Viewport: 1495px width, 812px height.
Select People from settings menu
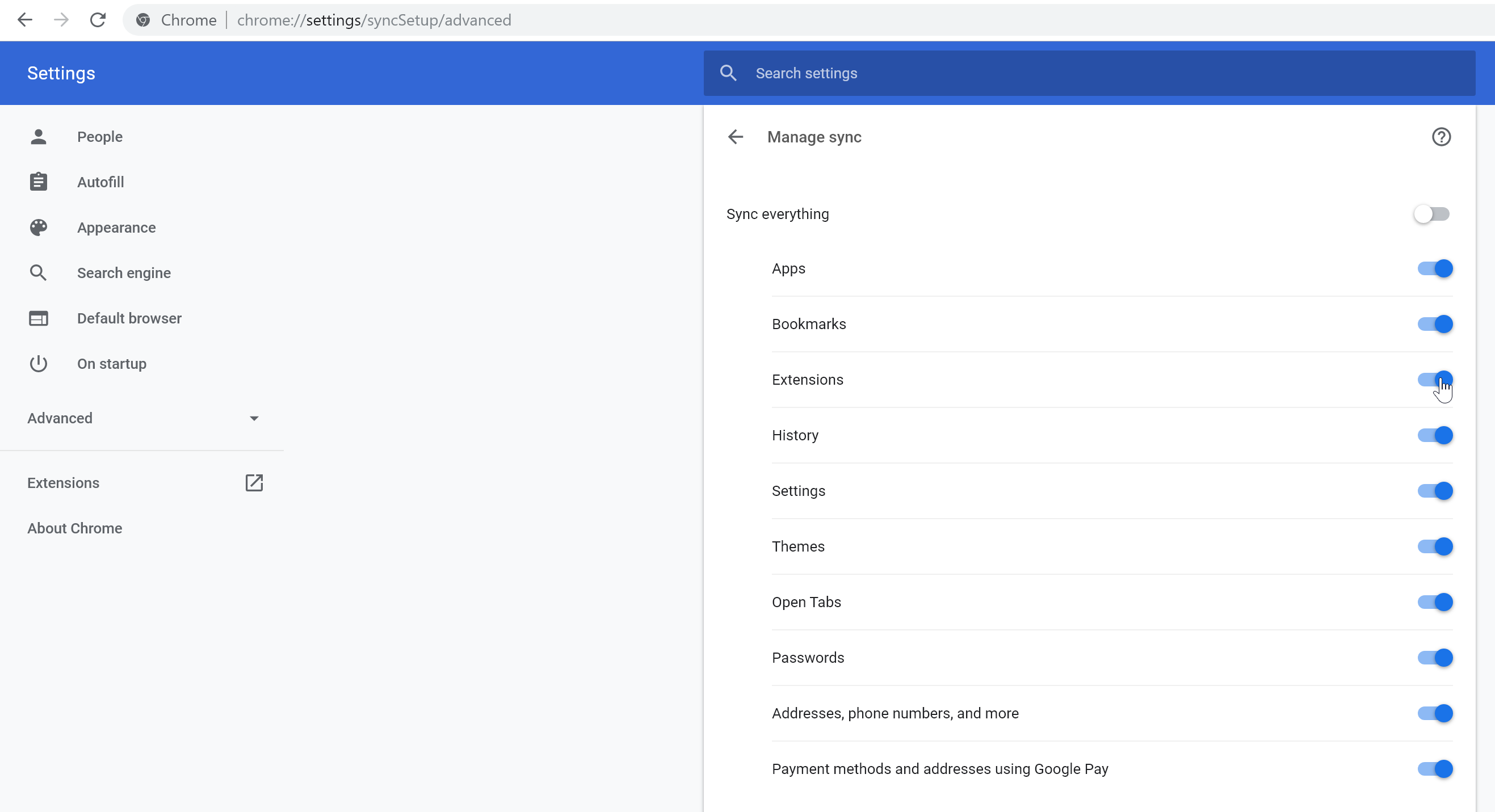(100, 137)
